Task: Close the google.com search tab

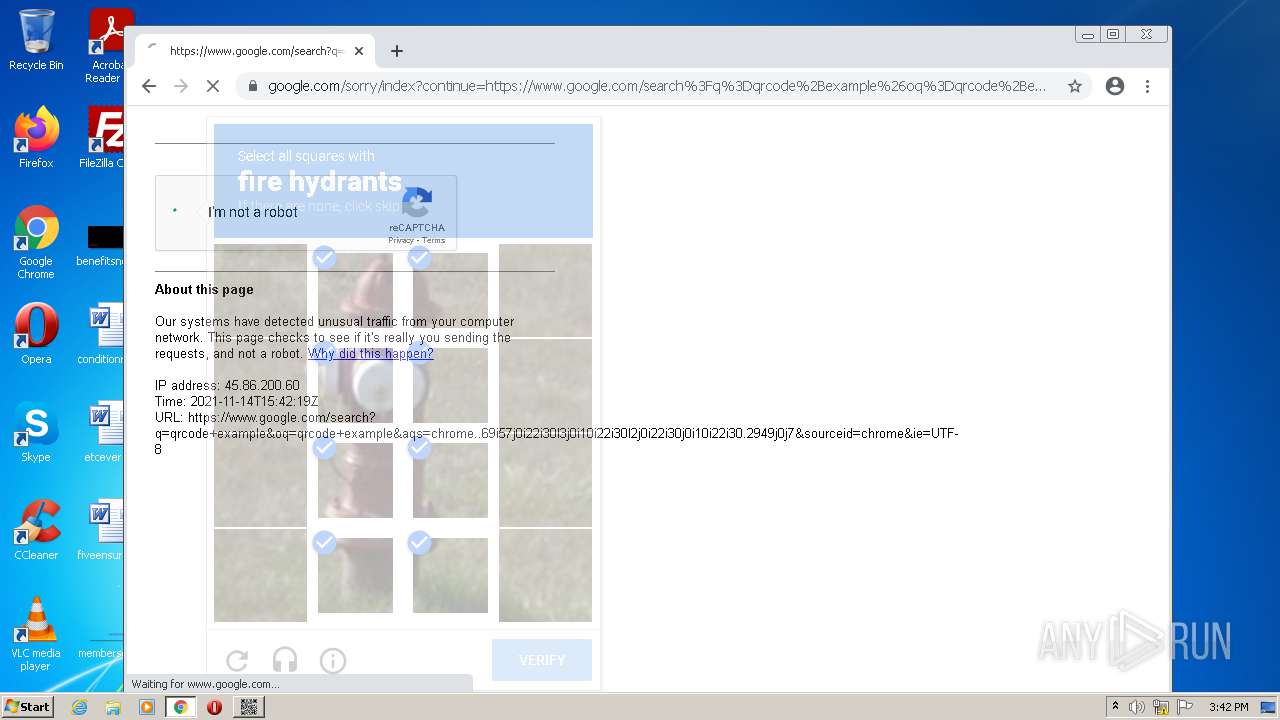Action: [x=359, y=51]
